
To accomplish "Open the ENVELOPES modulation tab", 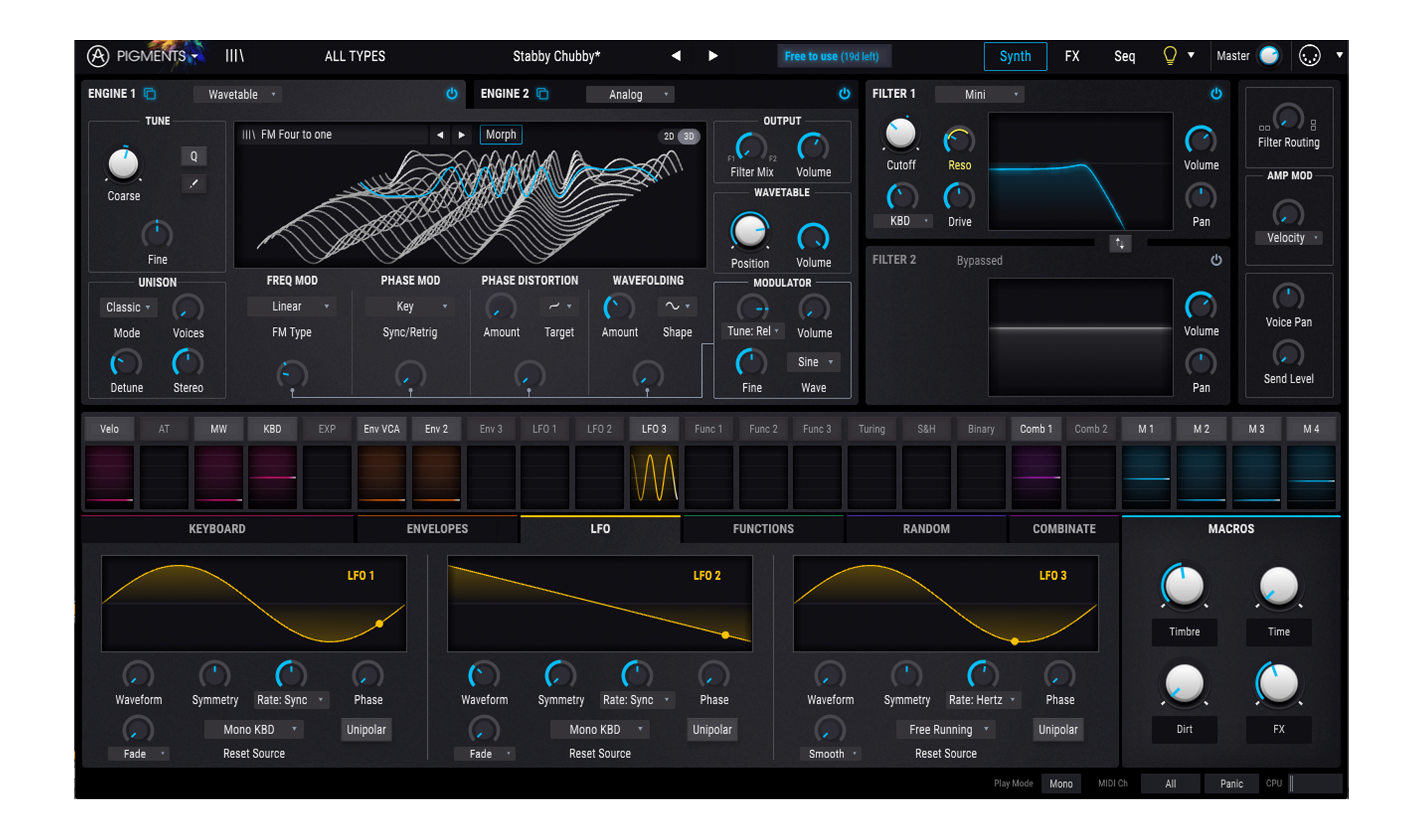I will click(x=437, y=529).
